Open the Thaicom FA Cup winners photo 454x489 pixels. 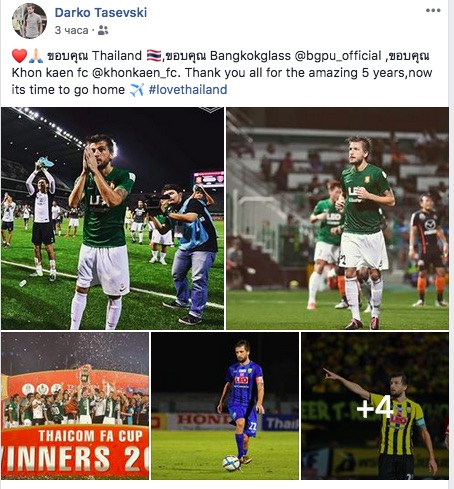[75, 406]
